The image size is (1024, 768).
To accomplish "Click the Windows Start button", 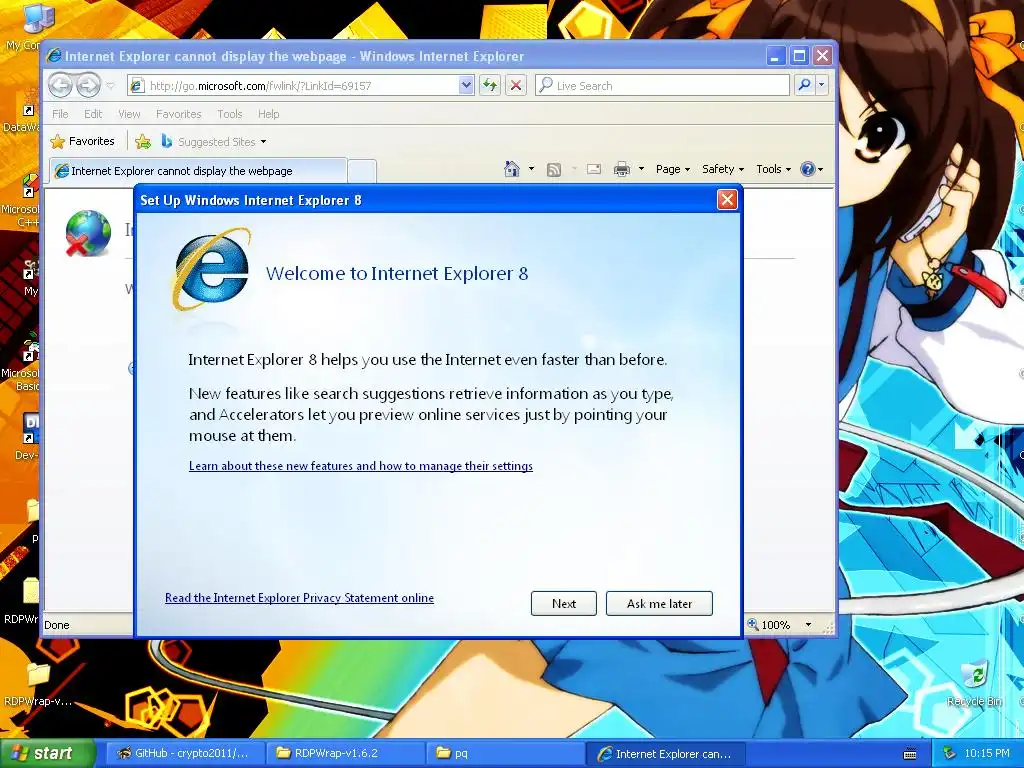I will (x=46, y=754).
